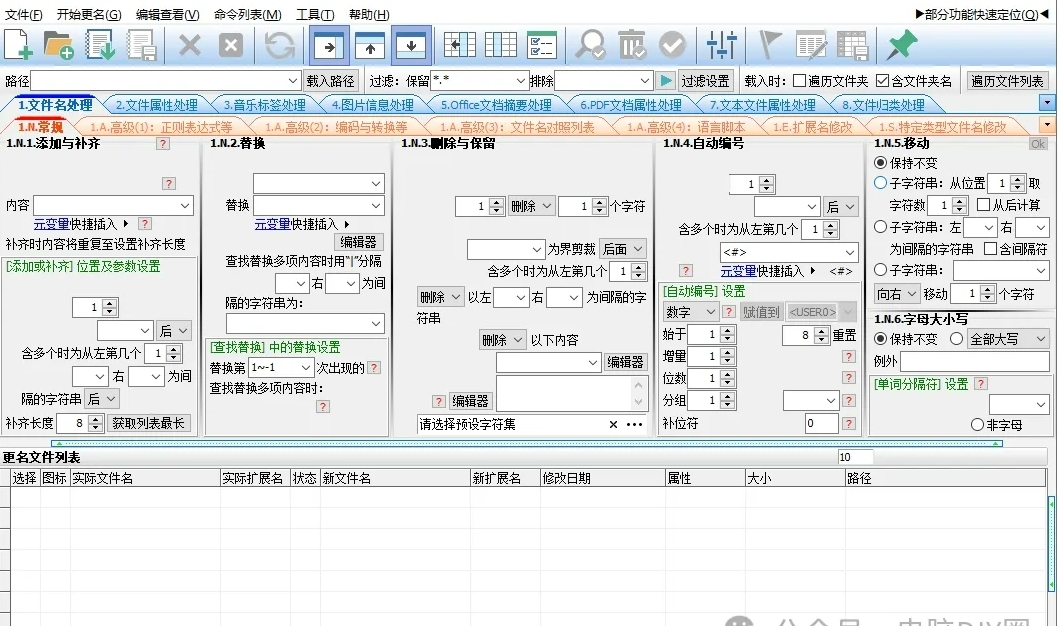The height and width of the screenshot is (626, 1061).
Task: Click the 补位符 input field showing 0
Action: coord(821,424)
